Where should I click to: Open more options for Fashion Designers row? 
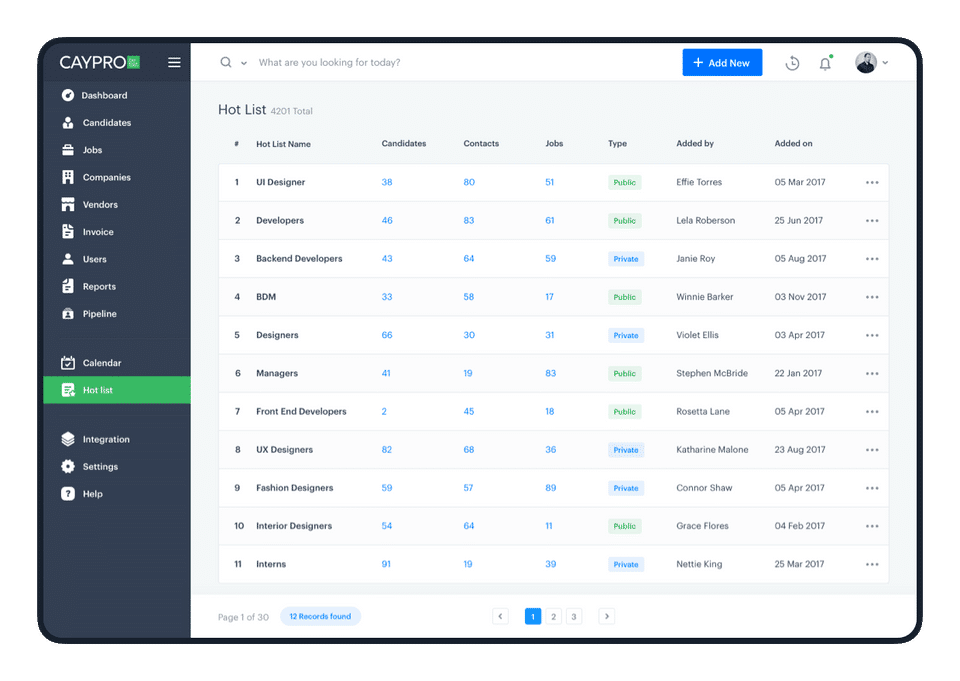click(x=872, y=488)
